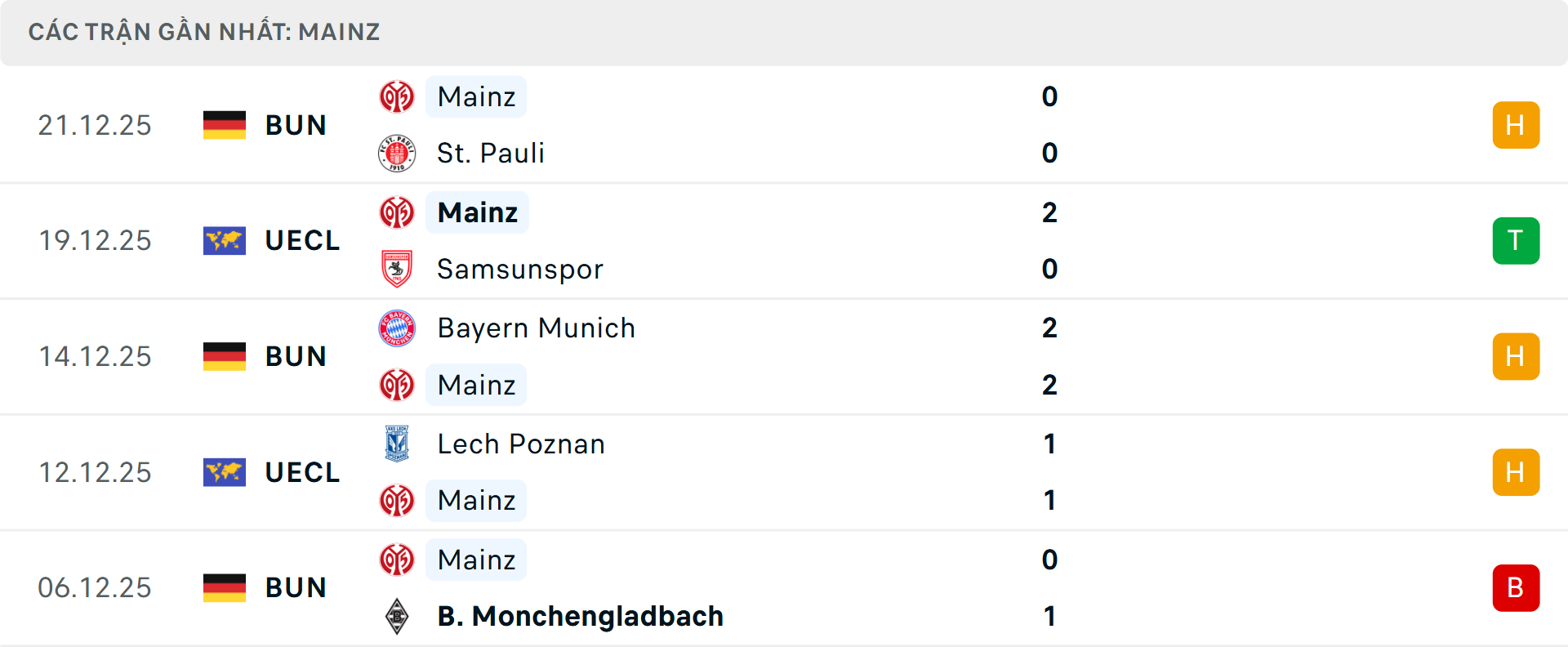The image size is (1568, 647).
Task: Click the St. Pauli club crest
Action: [397, 154]
